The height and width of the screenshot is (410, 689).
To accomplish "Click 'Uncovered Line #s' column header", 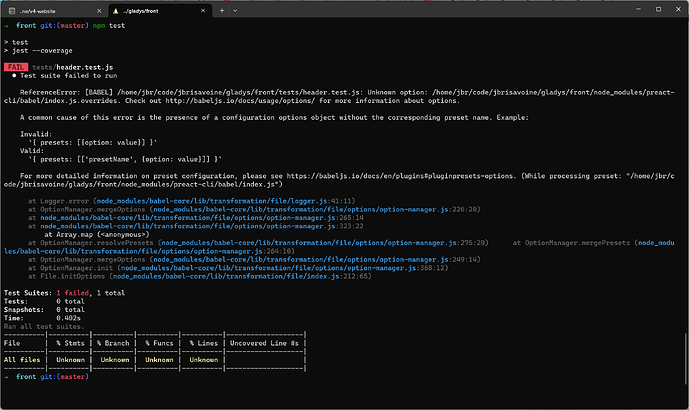I will (264, 343).
